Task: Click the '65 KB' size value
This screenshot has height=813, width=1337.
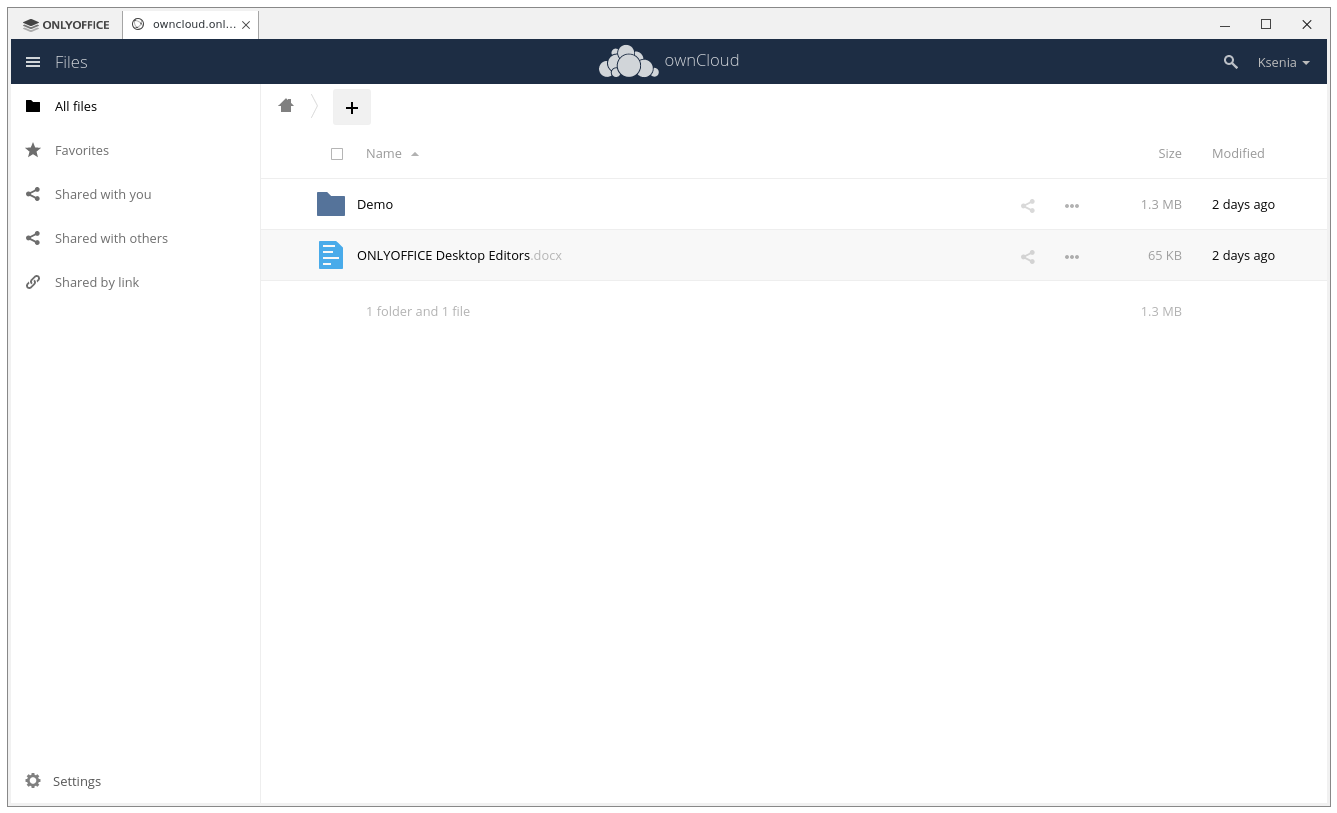Action: (1165, 255)
